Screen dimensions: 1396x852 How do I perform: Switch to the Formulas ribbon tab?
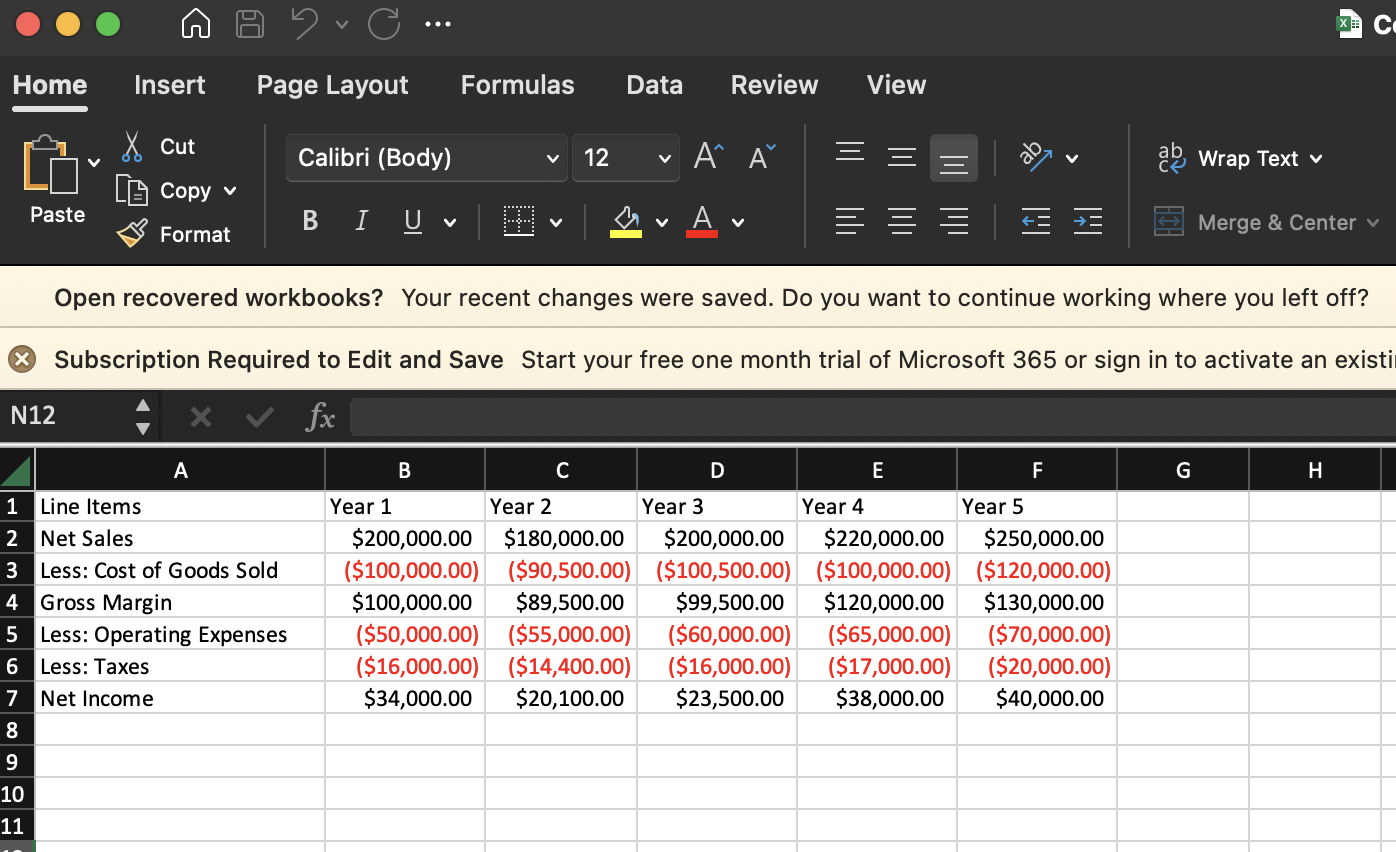(517, 85)
